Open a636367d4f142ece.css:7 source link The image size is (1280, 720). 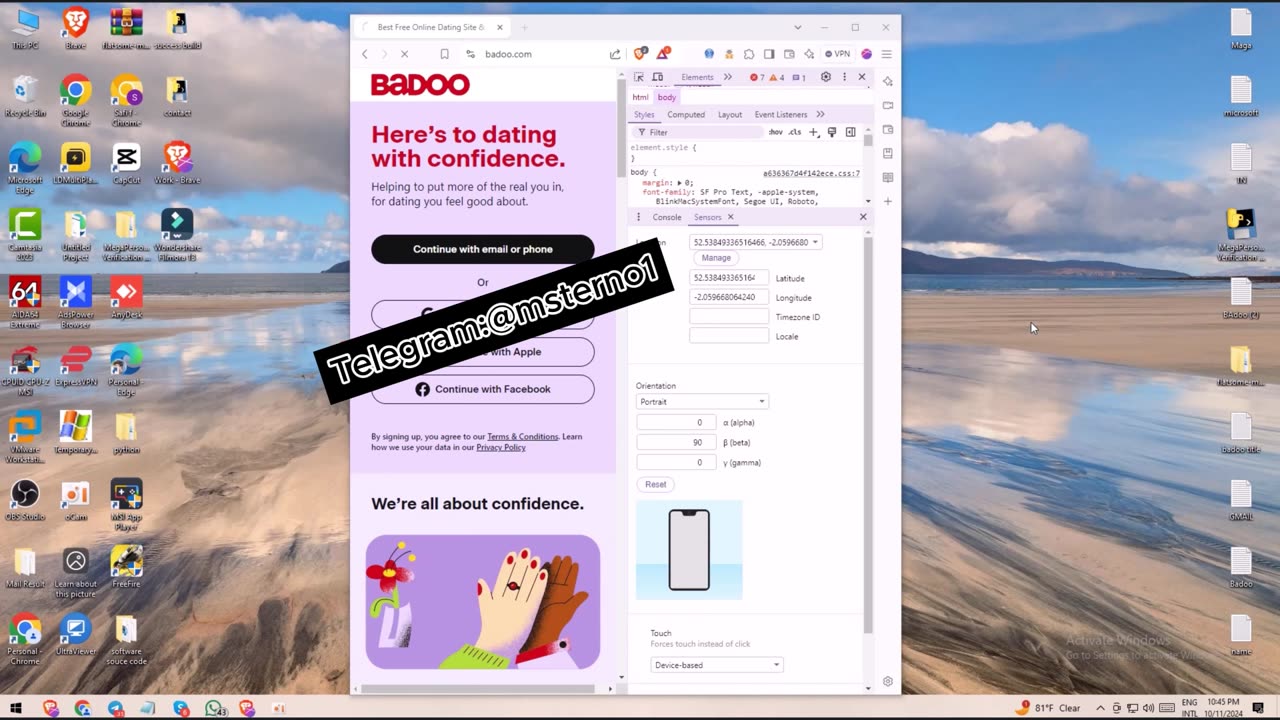point(811,173)
